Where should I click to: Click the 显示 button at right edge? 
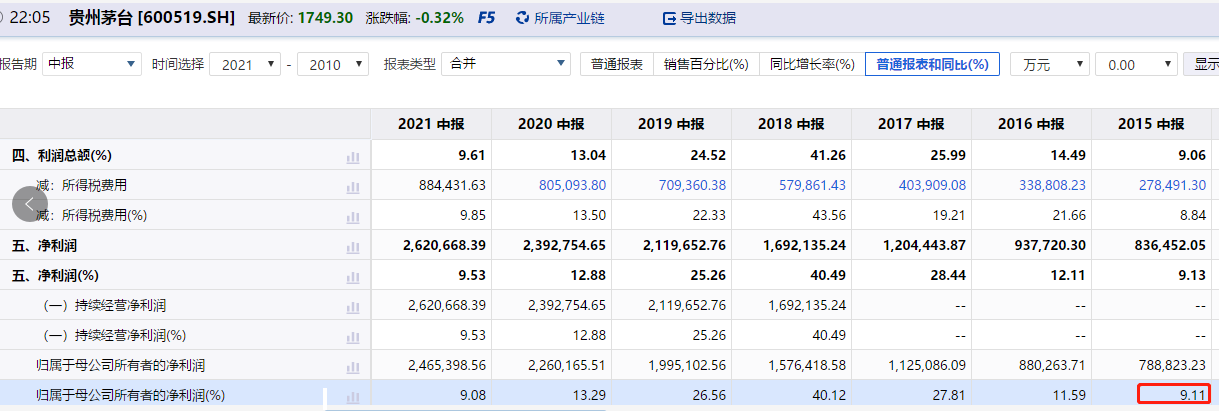[x=1201, y=64]
